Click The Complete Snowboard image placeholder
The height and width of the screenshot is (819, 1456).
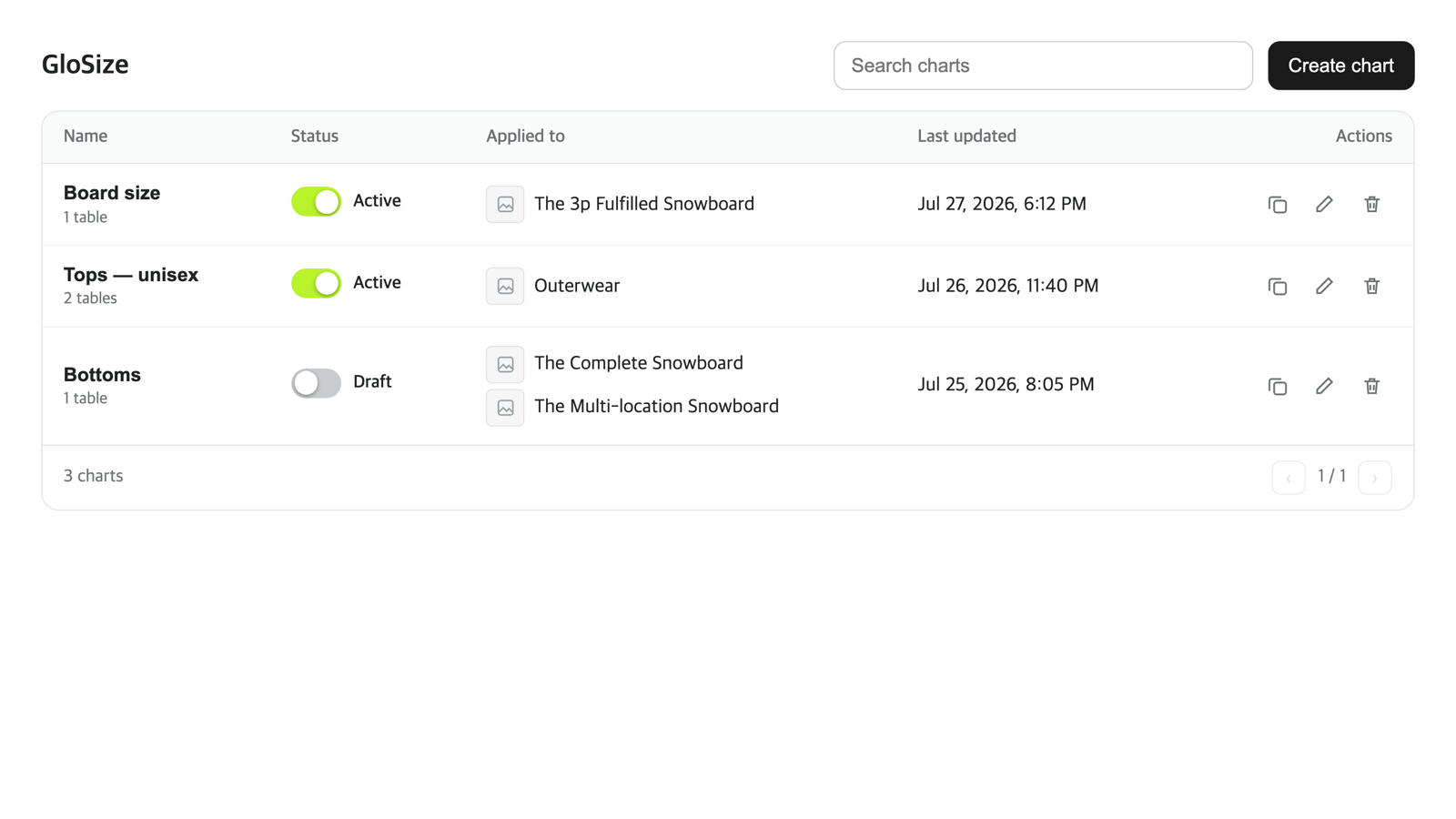(x=505, y=364)
